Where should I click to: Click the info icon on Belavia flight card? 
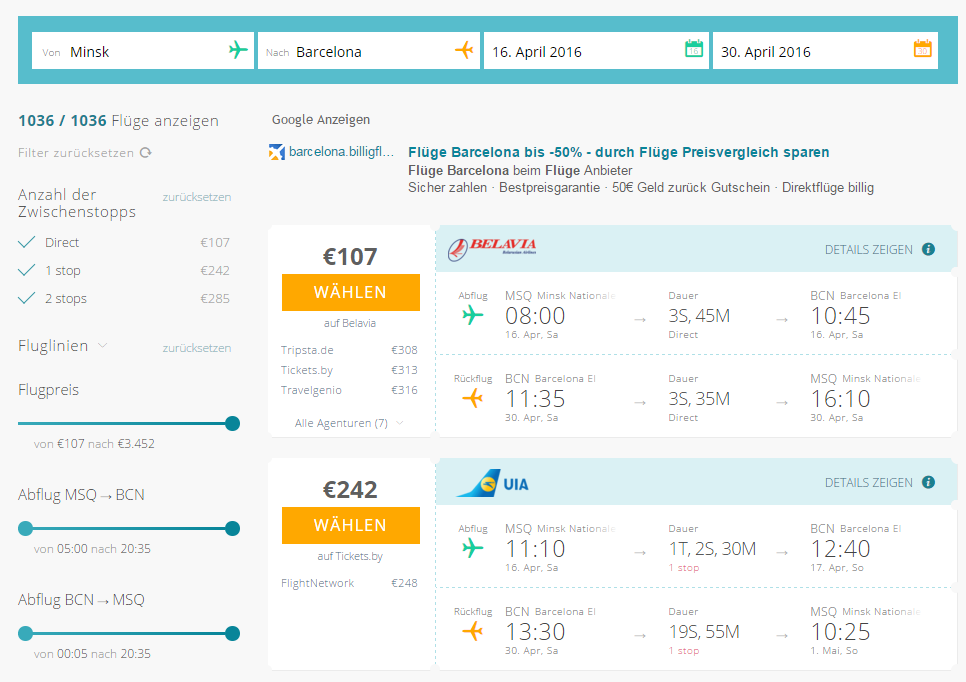tap(928, 249)
